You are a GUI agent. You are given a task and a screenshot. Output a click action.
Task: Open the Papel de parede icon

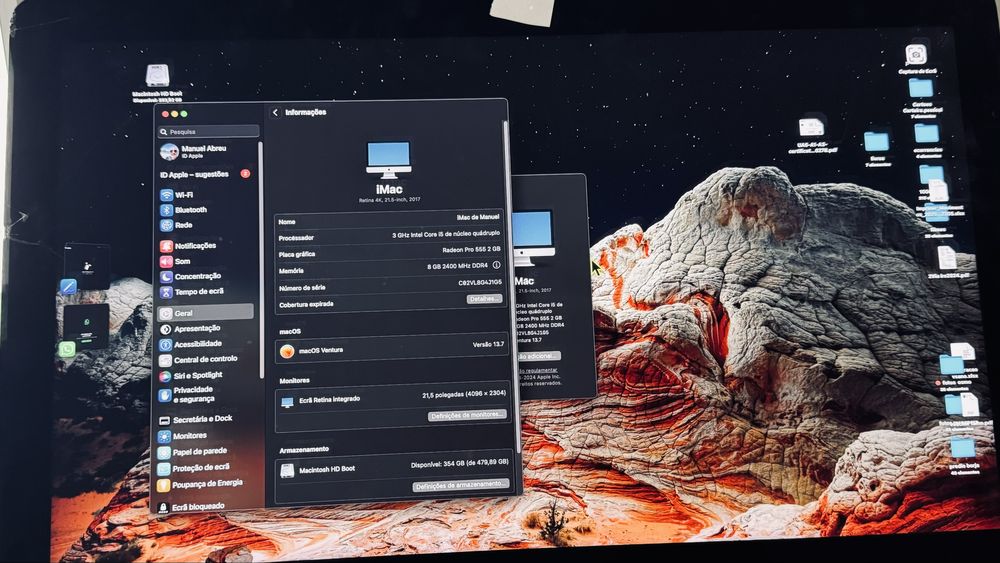point(164,453)
